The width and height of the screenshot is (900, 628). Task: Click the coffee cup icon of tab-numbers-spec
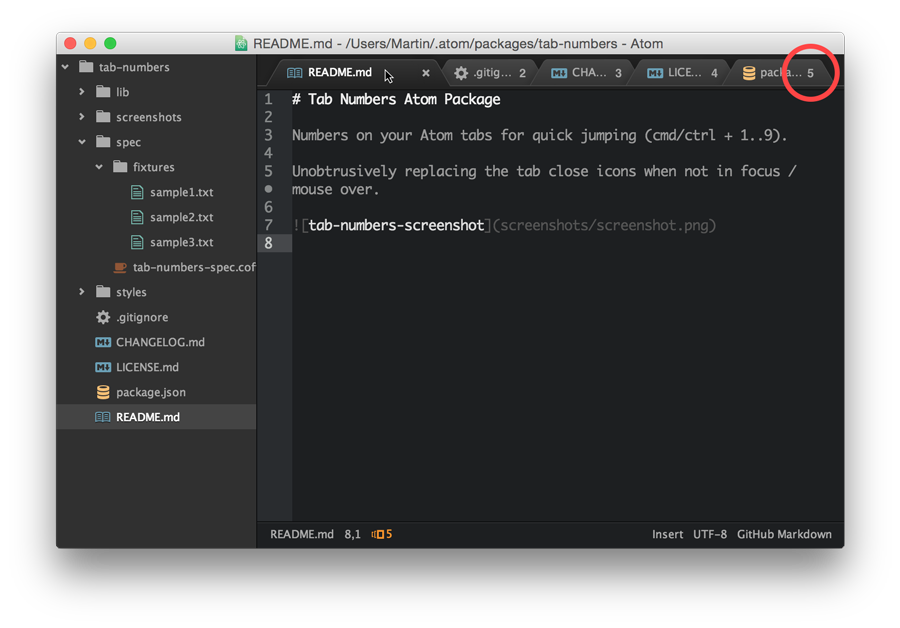pyautogui.click(x=120, y=267)
